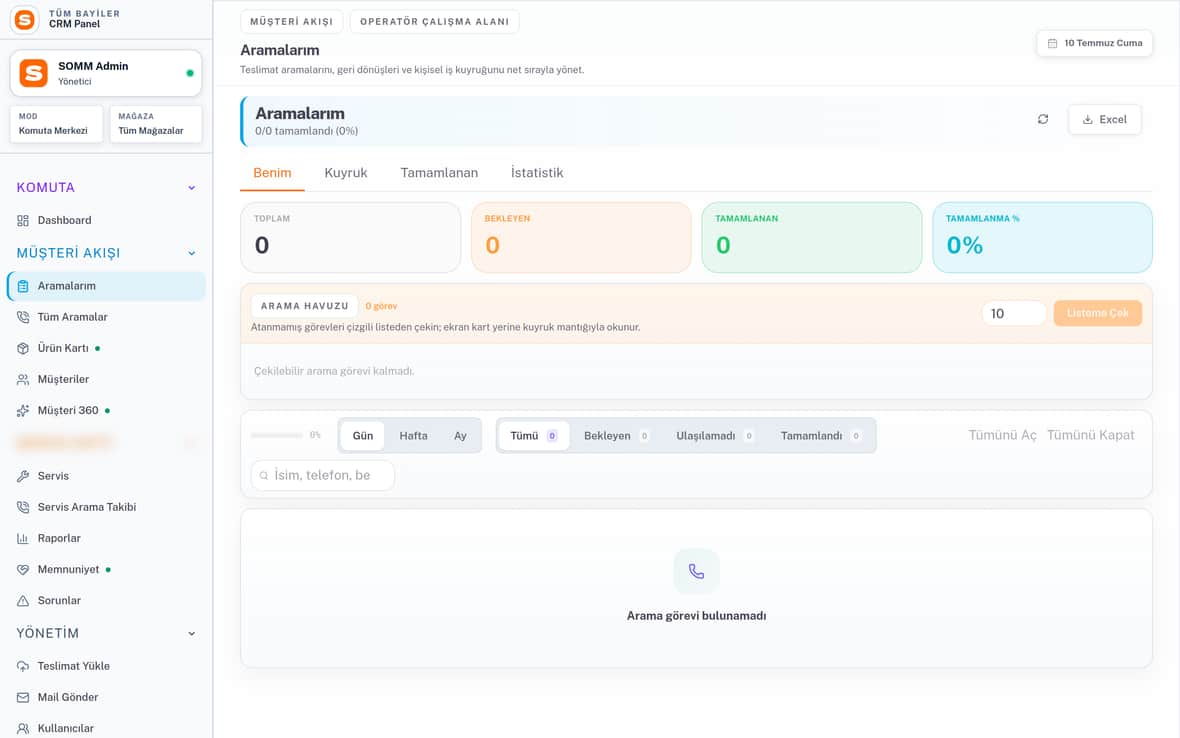Click the BEKLEYEN stat card
Image resolution: width=1180 pixels, height=738 pixels.
[x=581, y=238]
